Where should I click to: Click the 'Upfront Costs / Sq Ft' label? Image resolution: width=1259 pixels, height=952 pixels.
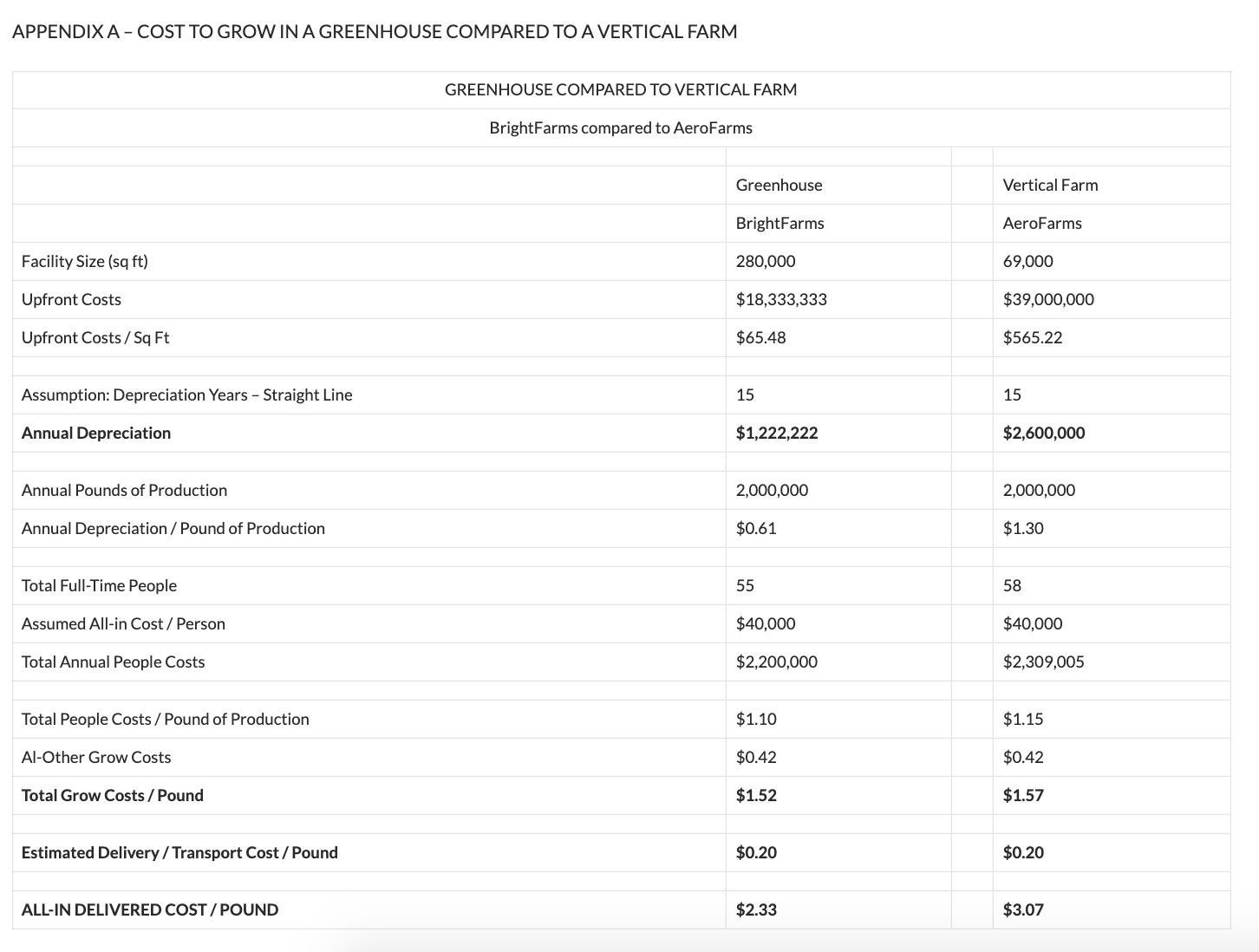tap(95, 337)
